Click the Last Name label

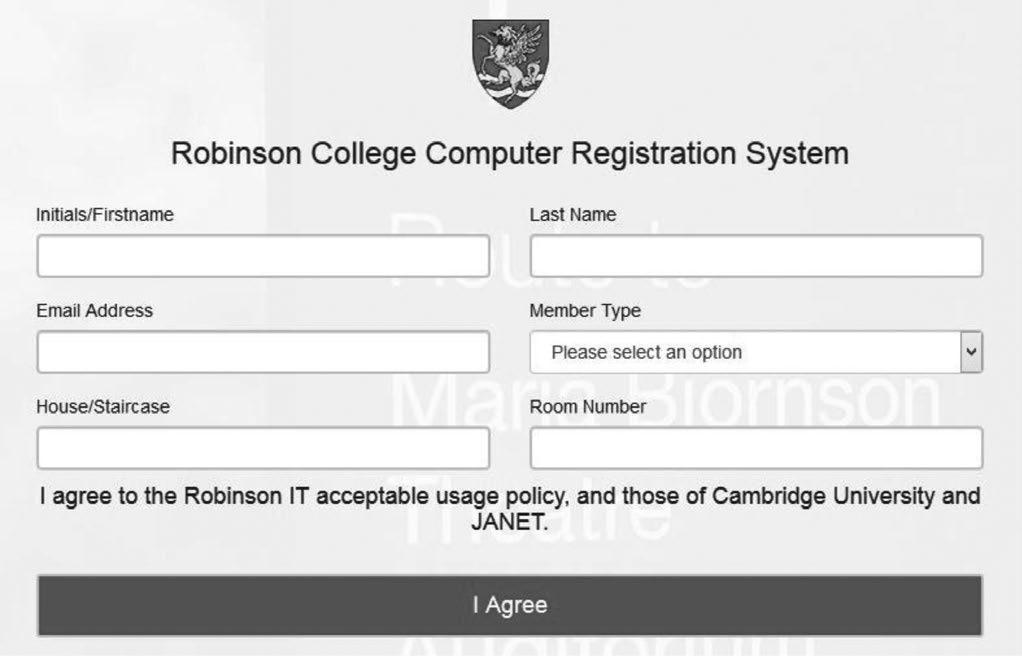(x=572, y=215)
